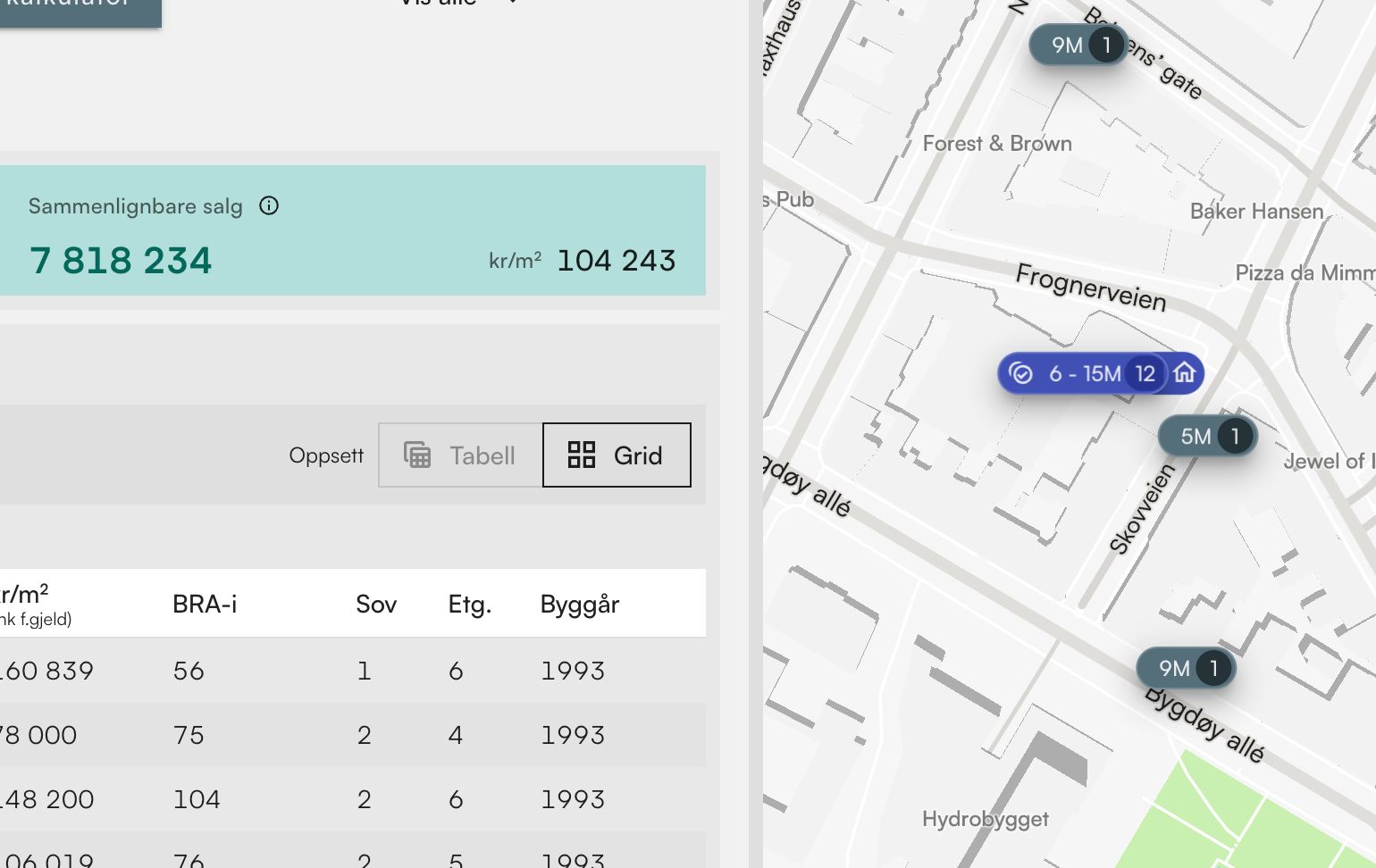Image resolution: width=1376 pixels, height=868 pixels.
Task: Click the checkmark icon on the 6 - 15M marker
Action: (x=1020, y=373)
